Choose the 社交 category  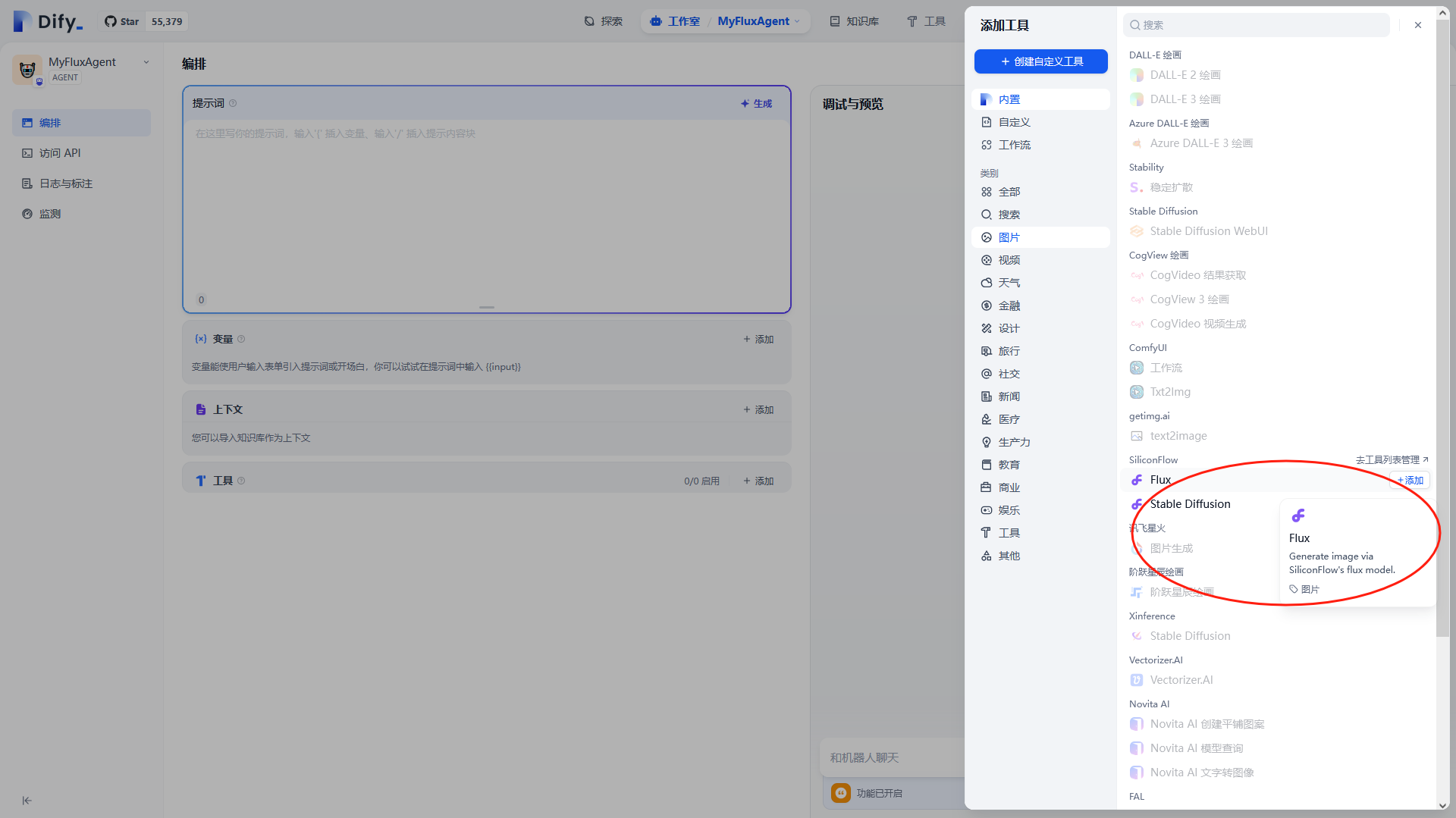click(1040, 374)
